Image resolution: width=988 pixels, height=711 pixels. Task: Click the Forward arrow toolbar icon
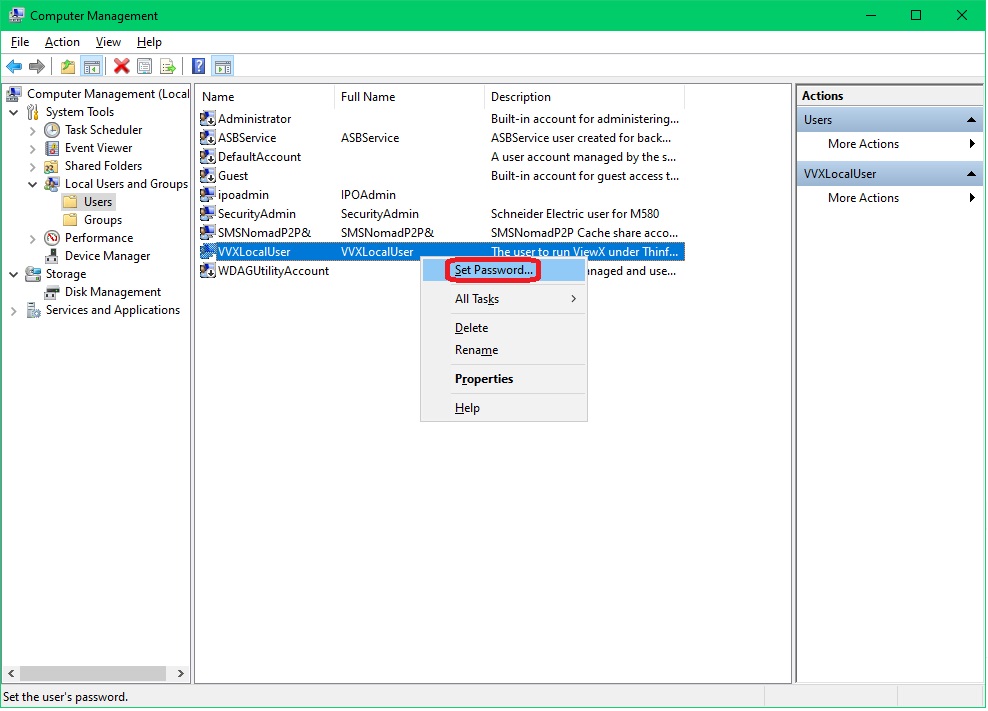click(37, 66)
